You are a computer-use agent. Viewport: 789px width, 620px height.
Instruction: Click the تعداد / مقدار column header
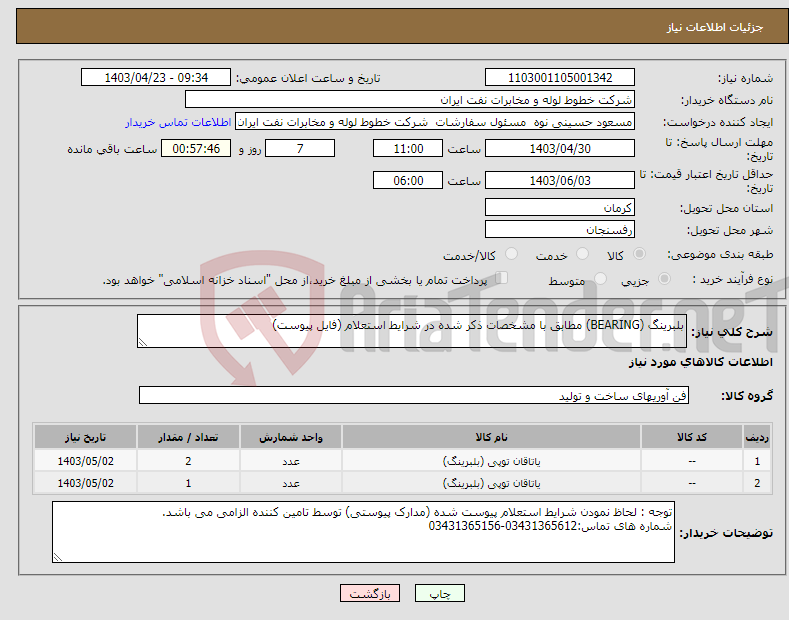tap(188, 437)
